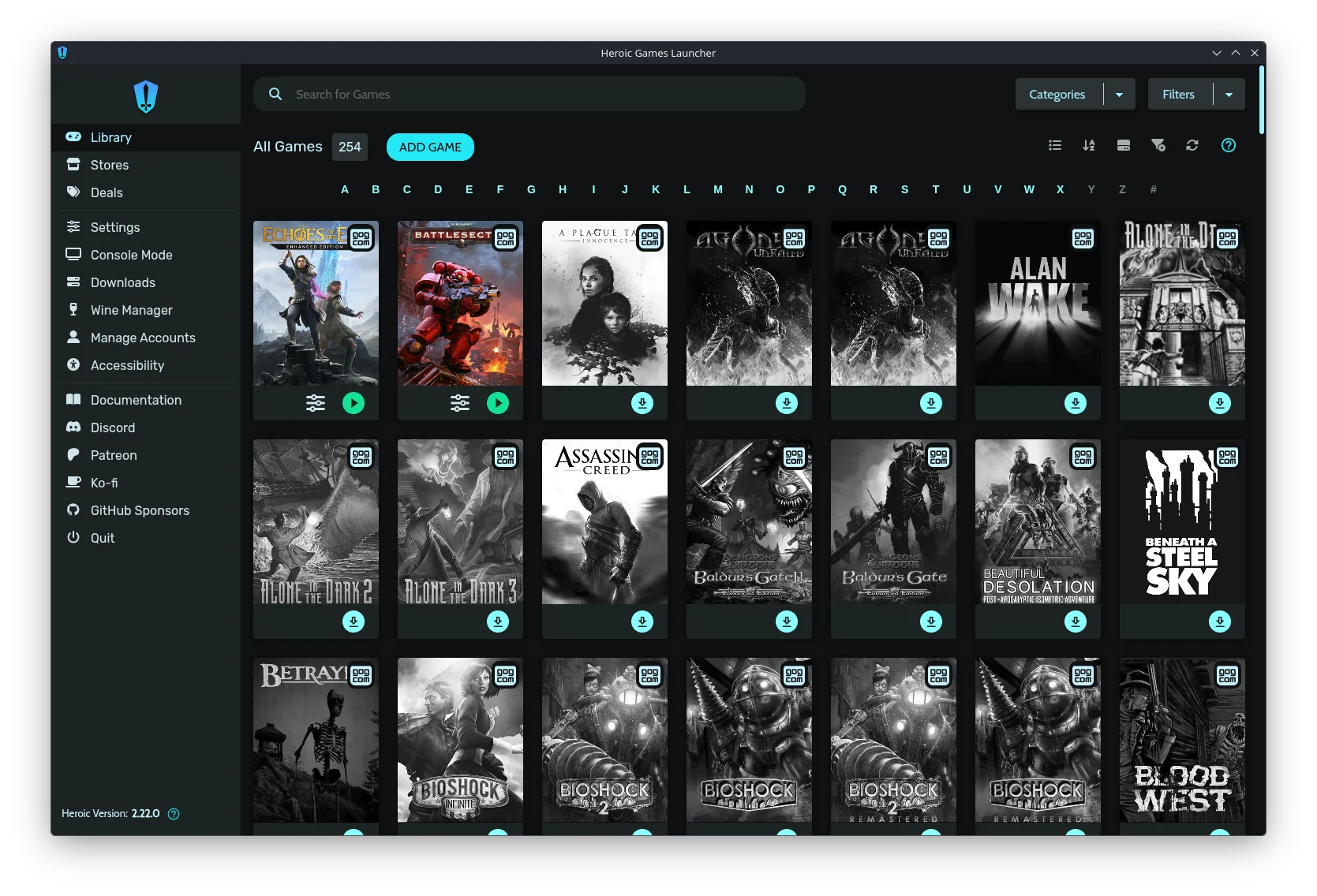The width and height of the screenshot is (1317, 896).
Task: Open the Filters button
Action: 1179,94
